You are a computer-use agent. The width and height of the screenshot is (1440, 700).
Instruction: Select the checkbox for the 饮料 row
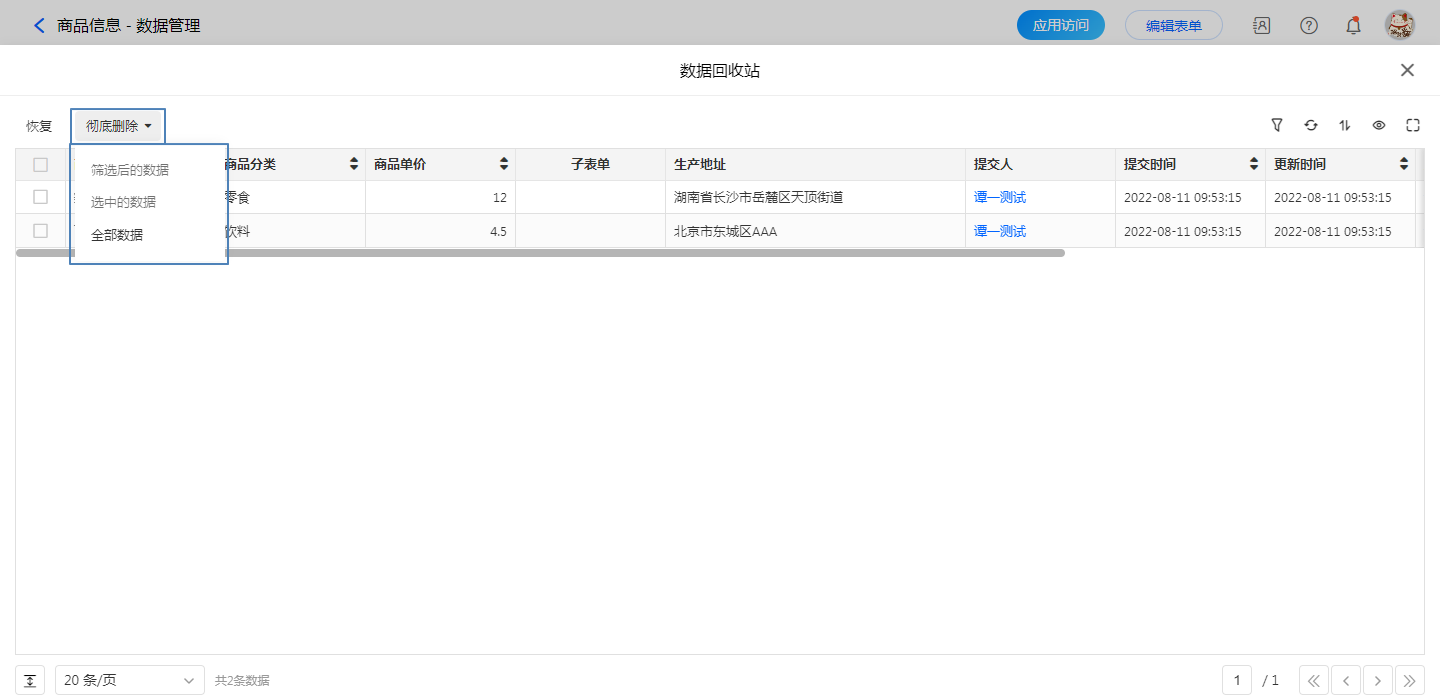[41, 231]
